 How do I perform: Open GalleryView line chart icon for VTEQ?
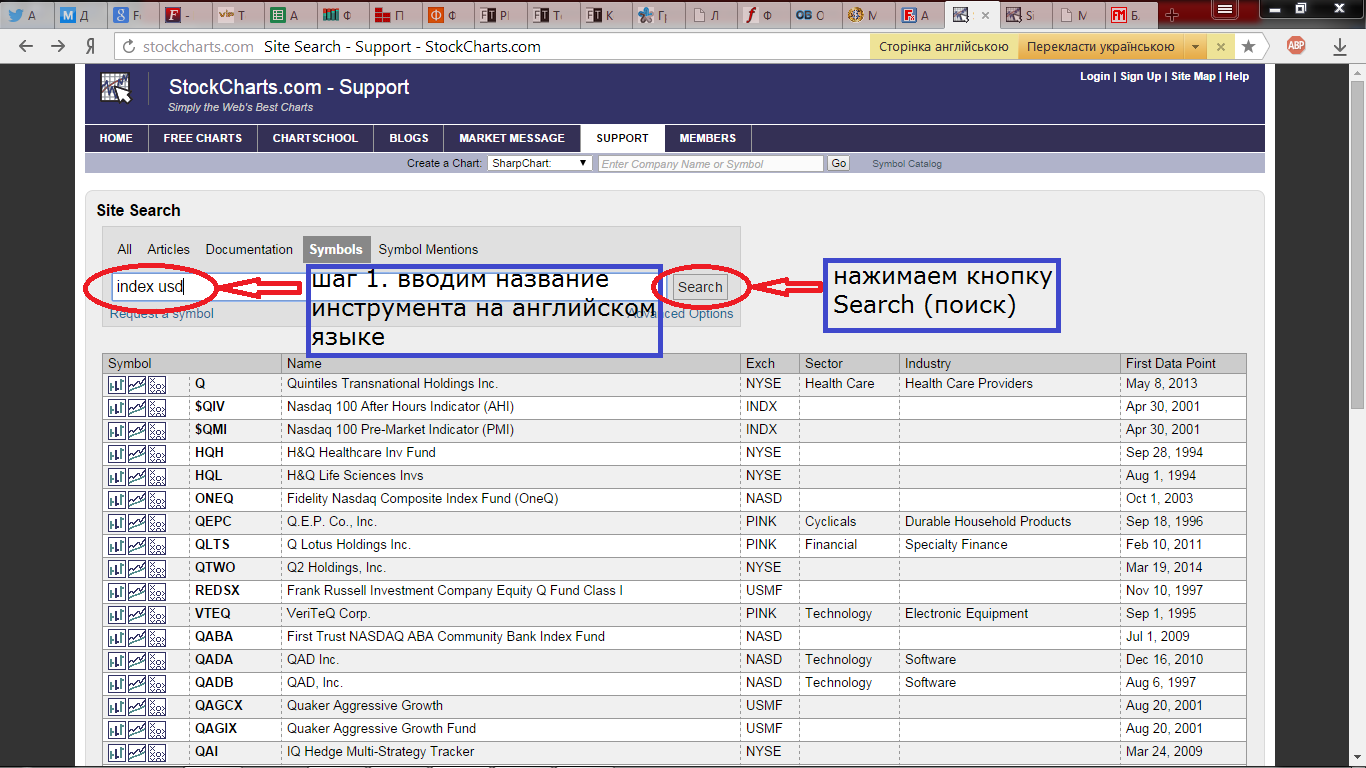(x=136, y=614)
